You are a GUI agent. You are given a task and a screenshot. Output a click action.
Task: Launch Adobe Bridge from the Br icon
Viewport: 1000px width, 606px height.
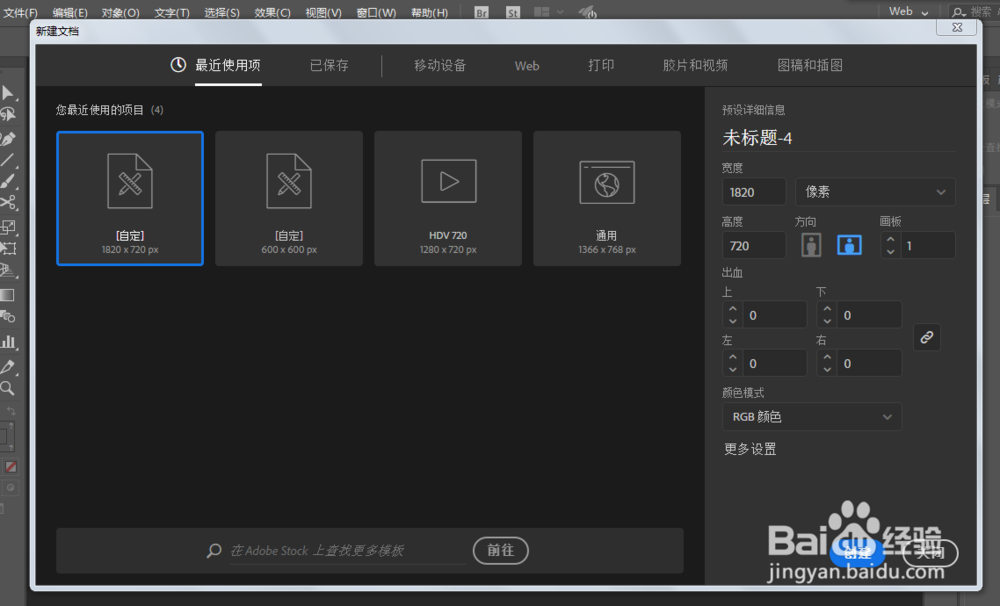point(480,12)
